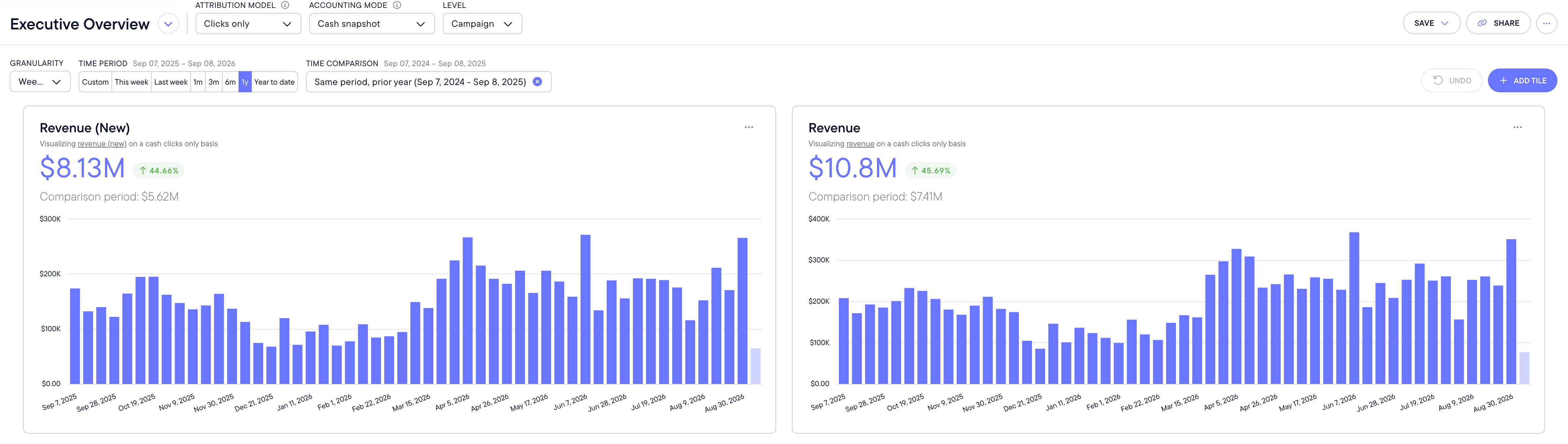Click the SAVE button
The image size is (1568, 444).
pyautogui.click(x=1431, y=23)
